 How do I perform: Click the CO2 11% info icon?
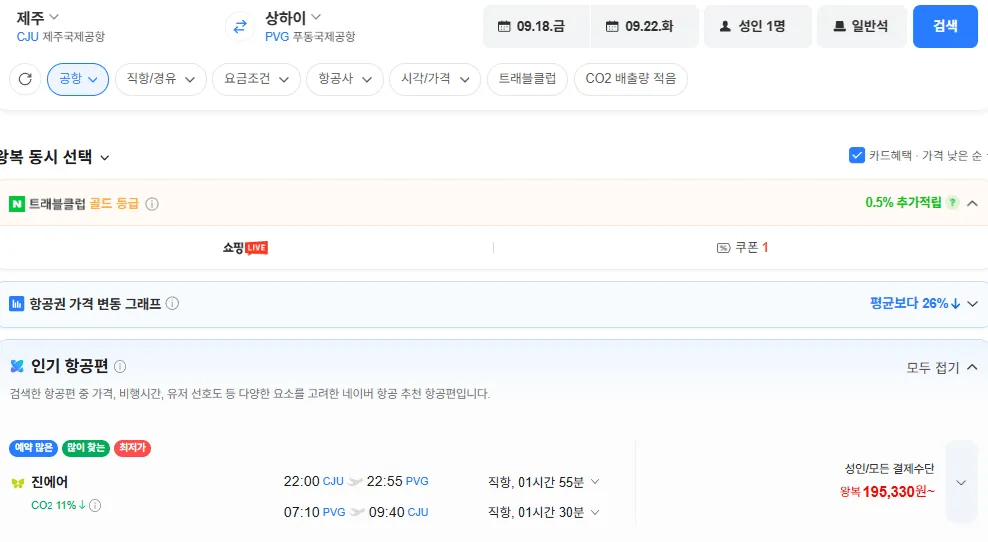click(95, 505)
